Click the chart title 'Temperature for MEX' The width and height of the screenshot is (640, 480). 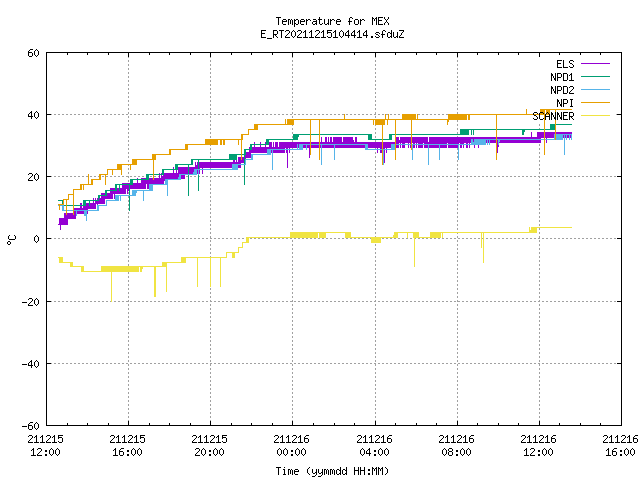click(x=332, y=21)
